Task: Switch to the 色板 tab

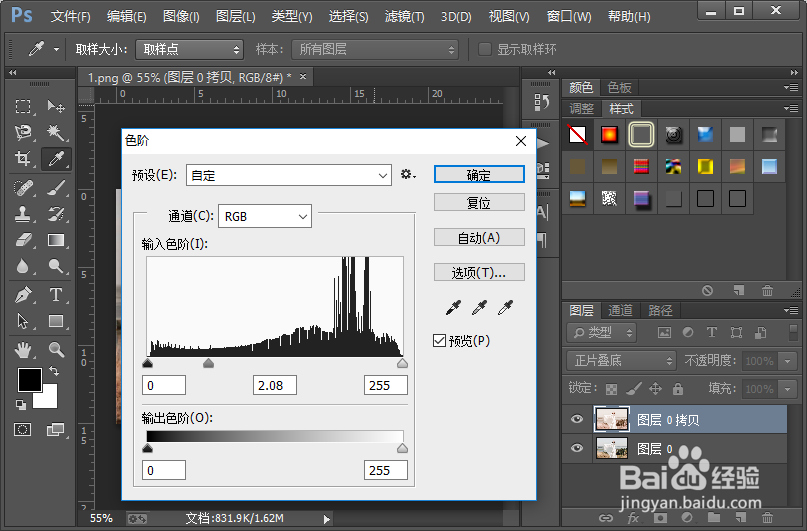Action: click(x=619, y=87)
